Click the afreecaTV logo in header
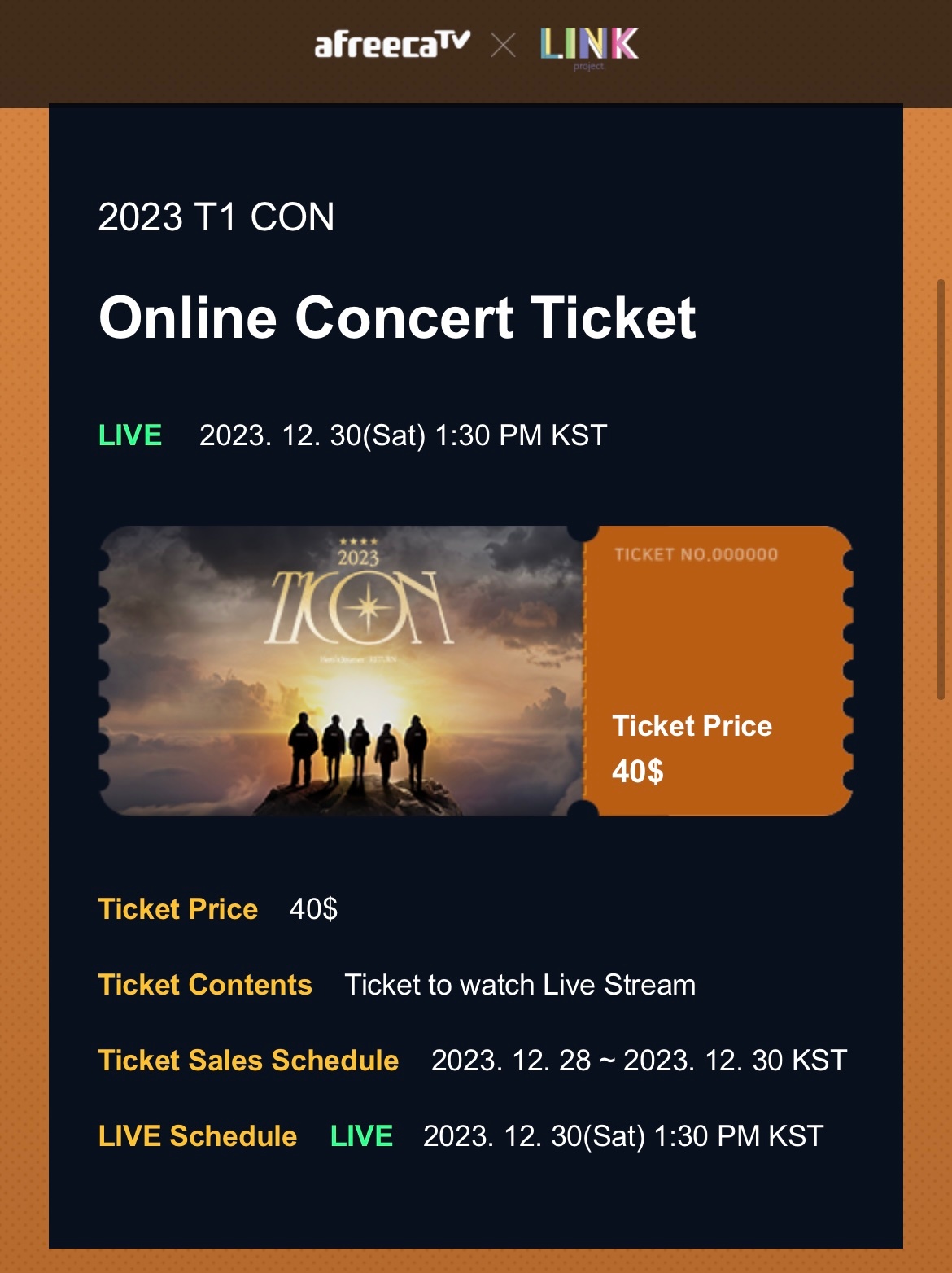 (392, 44)
